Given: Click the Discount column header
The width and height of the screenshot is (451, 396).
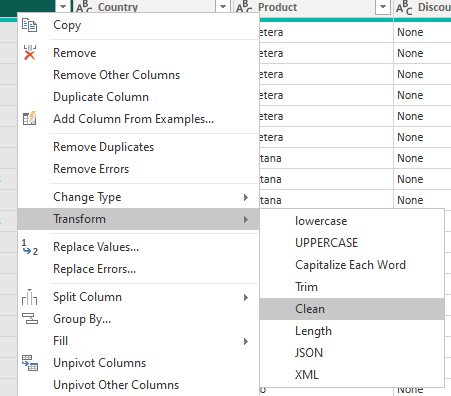Looking at the screenshot, I should click(434, 7).
